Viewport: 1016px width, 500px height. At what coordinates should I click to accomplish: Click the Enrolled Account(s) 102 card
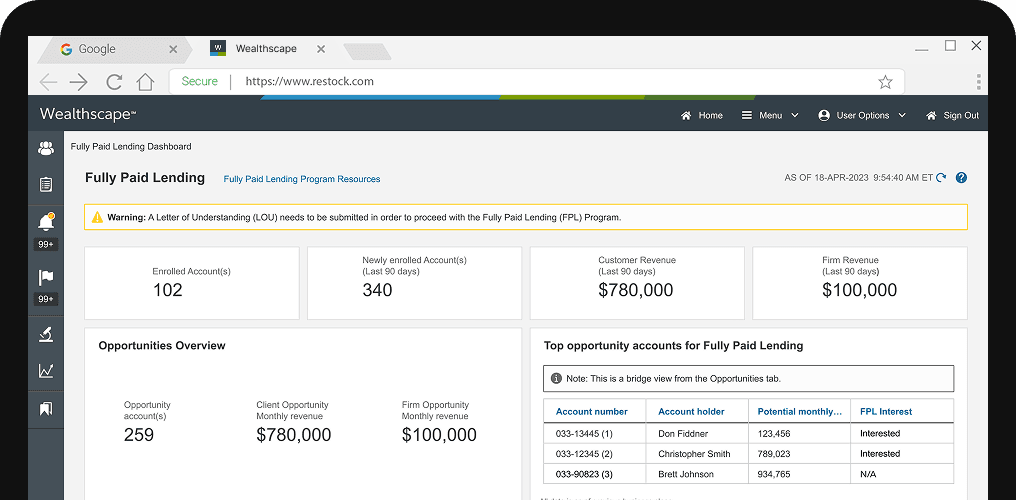192,283
